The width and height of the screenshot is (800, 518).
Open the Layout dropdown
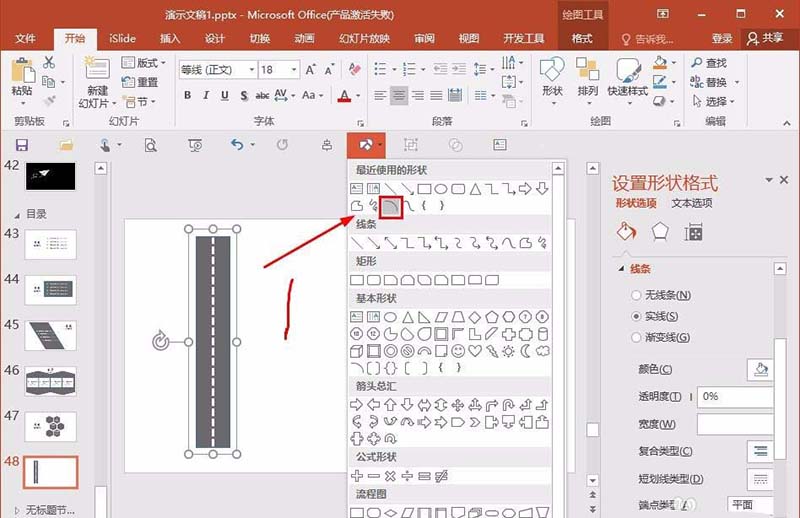[x=144, y=63]
